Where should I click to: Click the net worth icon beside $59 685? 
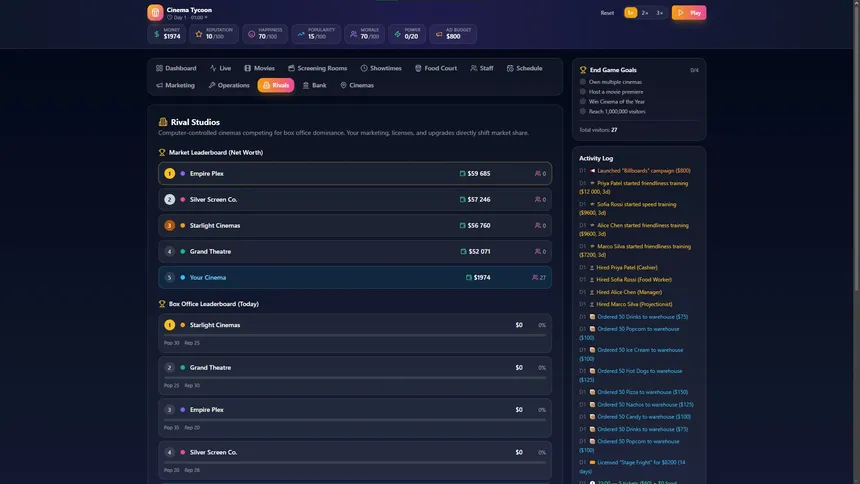(462, 173)
